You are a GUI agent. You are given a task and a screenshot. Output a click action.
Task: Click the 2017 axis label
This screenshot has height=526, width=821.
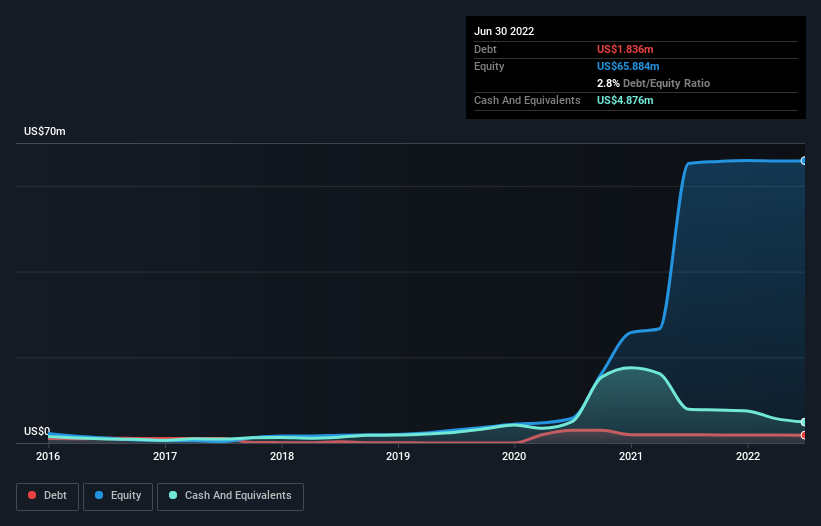(x=165, y=456)
